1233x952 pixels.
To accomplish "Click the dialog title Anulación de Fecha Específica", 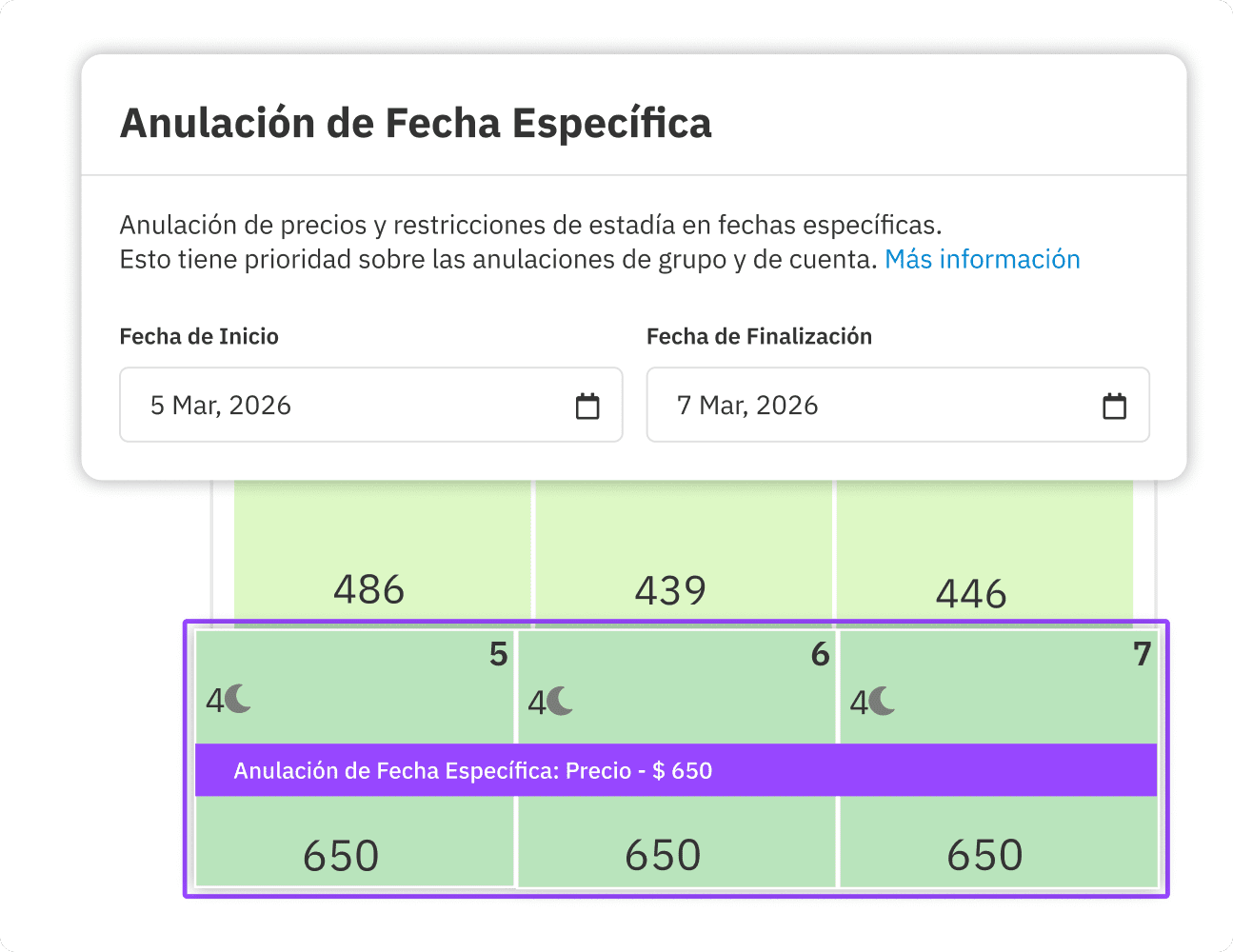I will 415,122.
